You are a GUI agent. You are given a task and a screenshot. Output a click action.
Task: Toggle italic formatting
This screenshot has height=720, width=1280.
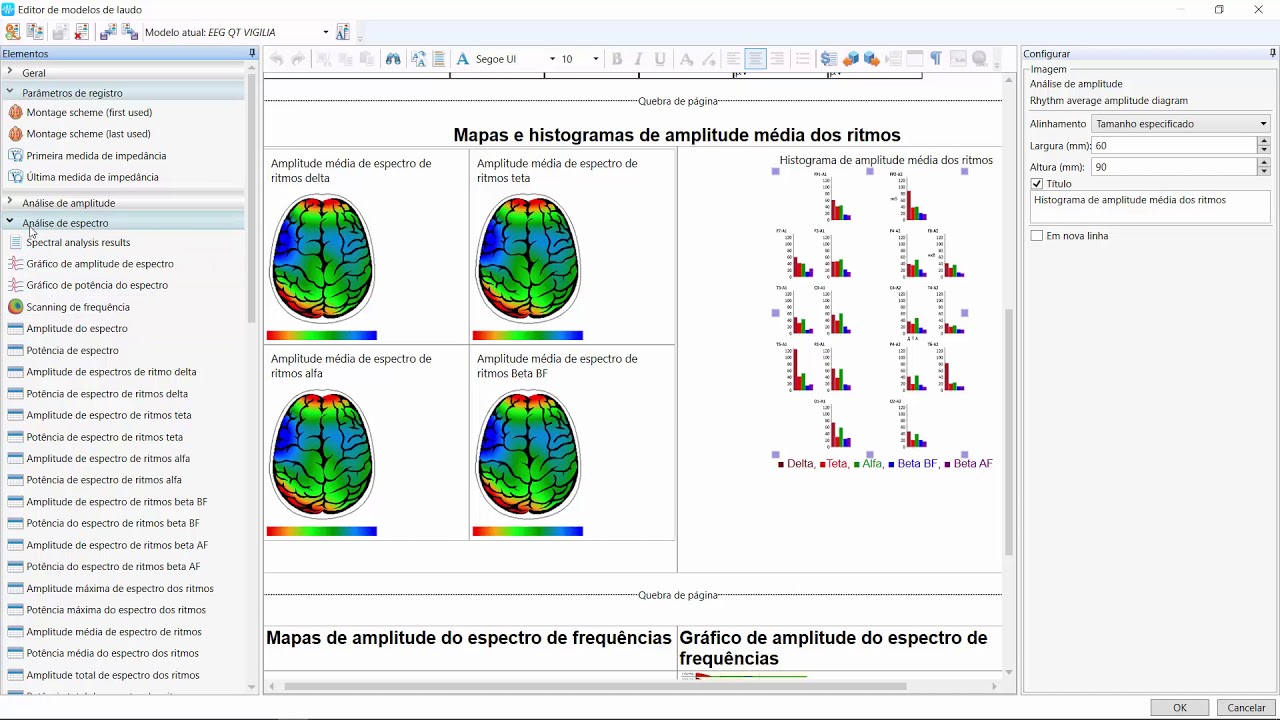(638, 59)
